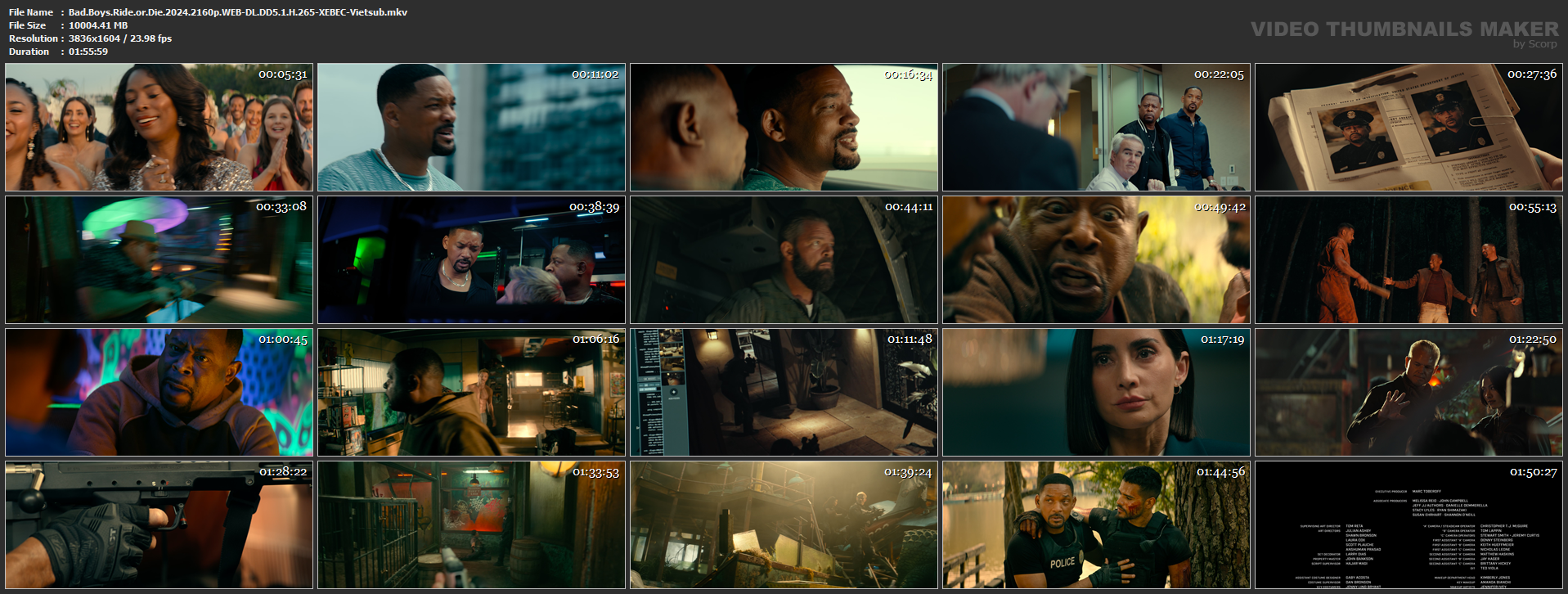The width and height of the screenshot is (1568, 594).
Task: Click the file name Bad.Boys.Ride.or.Die text
Action: 238,12
